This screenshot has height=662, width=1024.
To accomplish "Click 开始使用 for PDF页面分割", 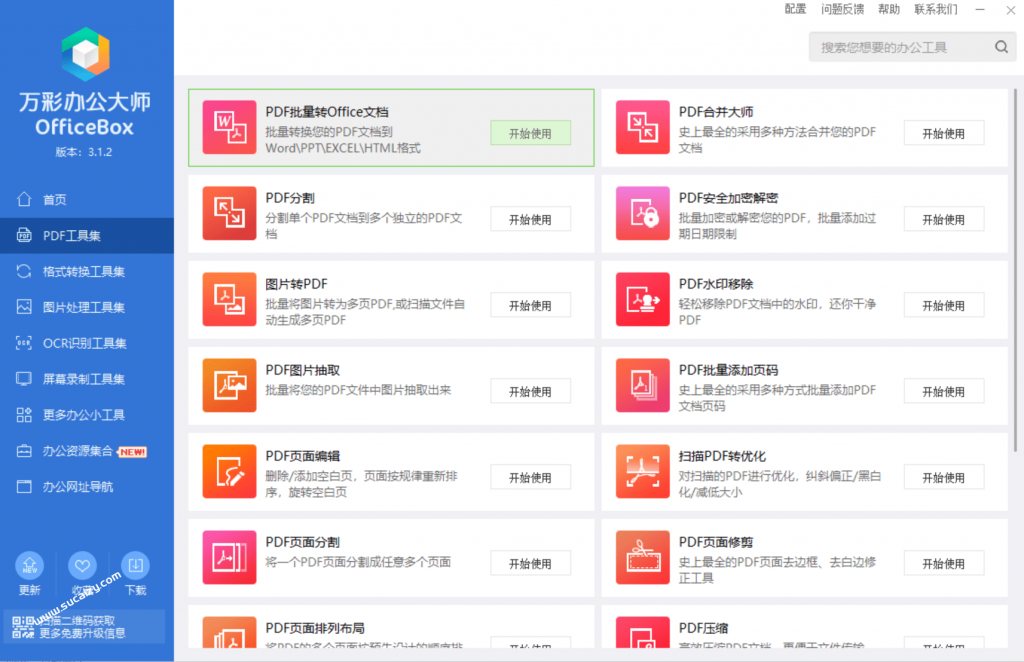I will pos(530,563).
